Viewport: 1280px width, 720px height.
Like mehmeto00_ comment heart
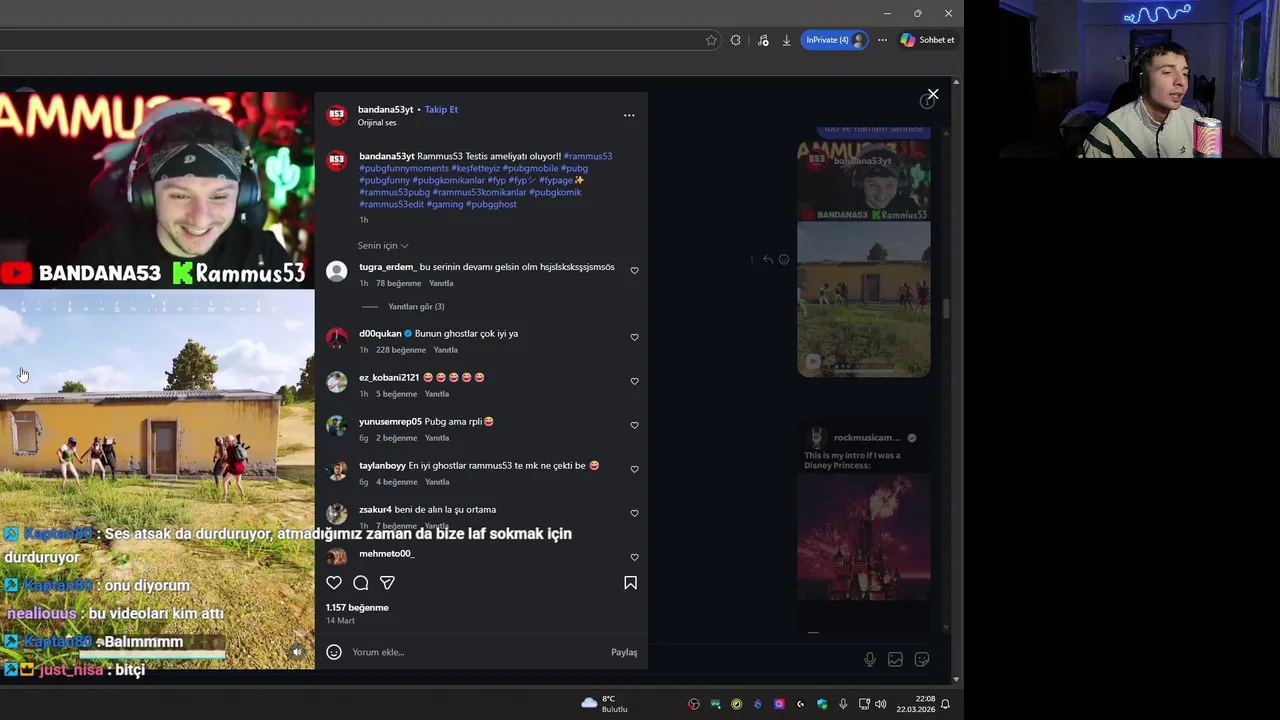pos(634,557)
